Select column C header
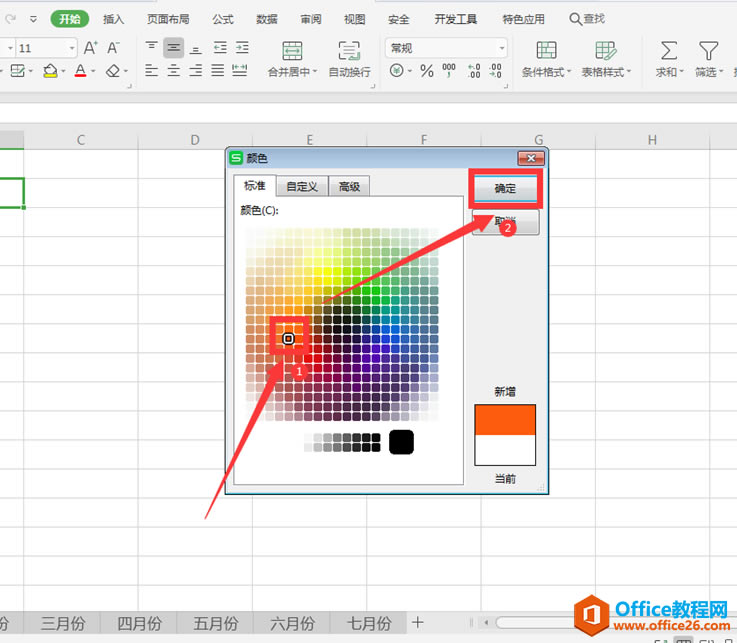Image resolution: width=737 pixels, height=643 pixels. 81,140
